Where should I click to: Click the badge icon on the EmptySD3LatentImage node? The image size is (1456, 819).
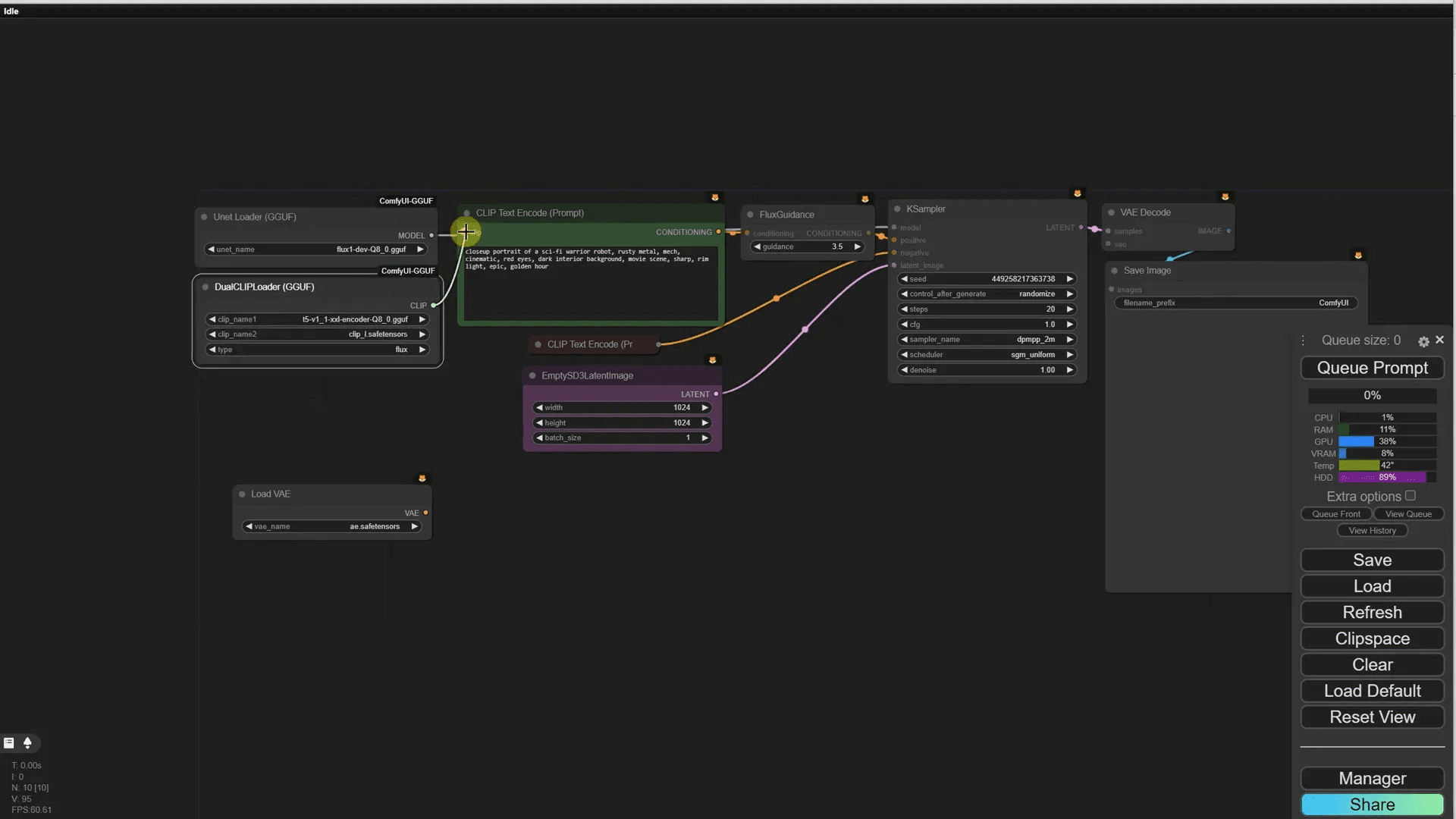711,360
